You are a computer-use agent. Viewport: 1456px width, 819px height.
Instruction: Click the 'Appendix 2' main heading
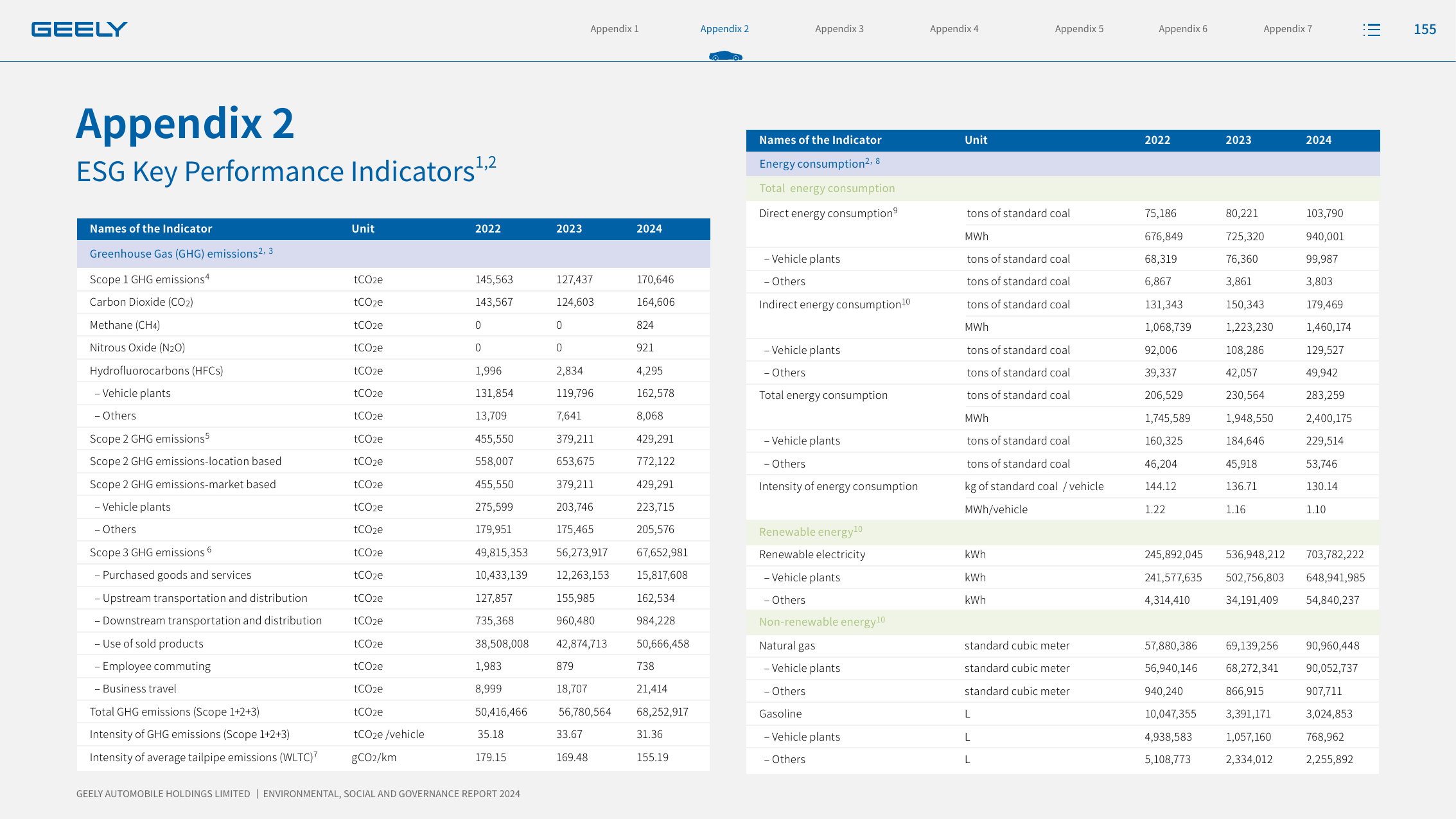[x=185, y=123]
